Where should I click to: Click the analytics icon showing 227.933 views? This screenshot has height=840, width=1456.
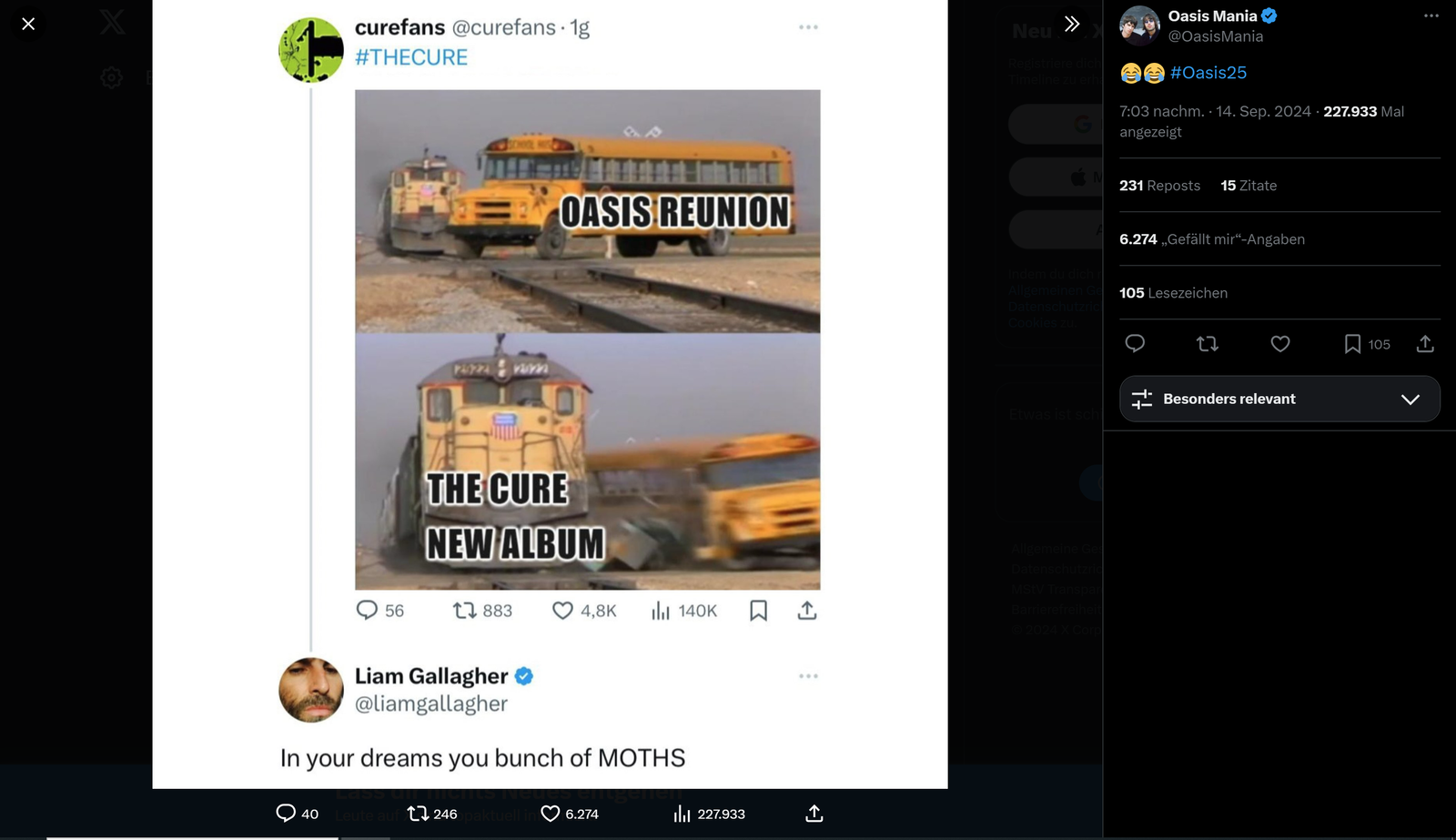[x=681, y=814]
